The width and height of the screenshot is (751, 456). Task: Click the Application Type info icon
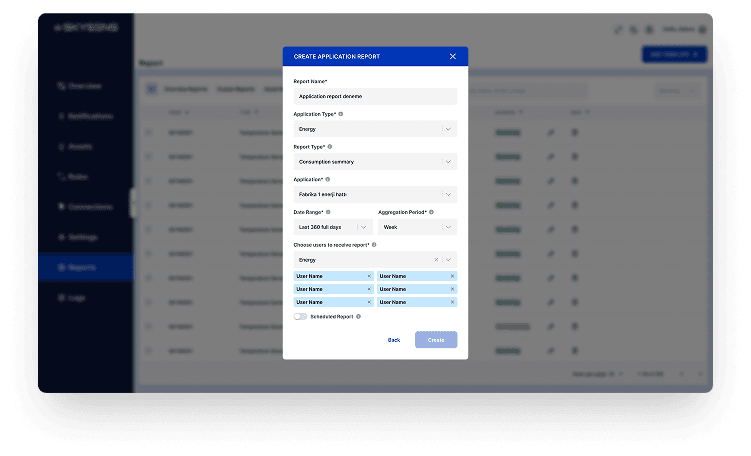click(340, 114)
